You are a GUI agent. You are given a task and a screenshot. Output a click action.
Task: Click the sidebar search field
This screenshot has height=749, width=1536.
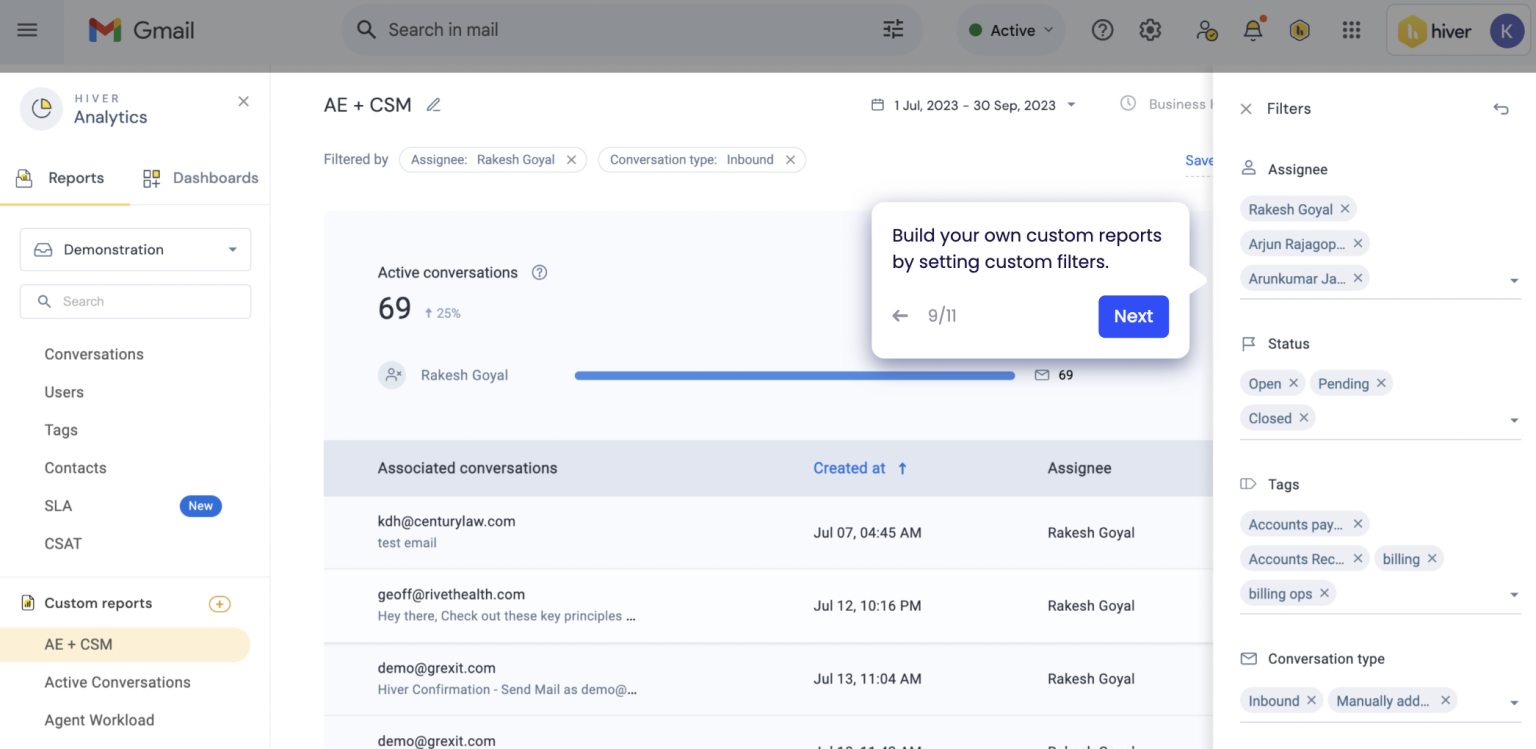point(134,301)
